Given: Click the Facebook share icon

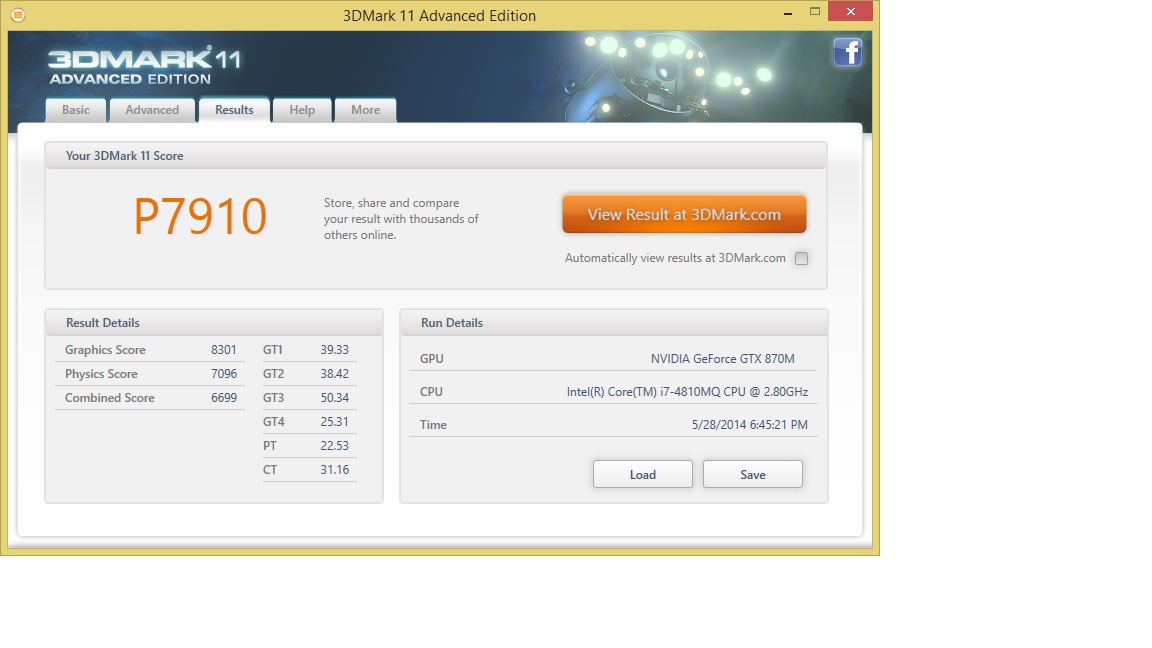Looking at the screenshot, I should coord(847,52).
